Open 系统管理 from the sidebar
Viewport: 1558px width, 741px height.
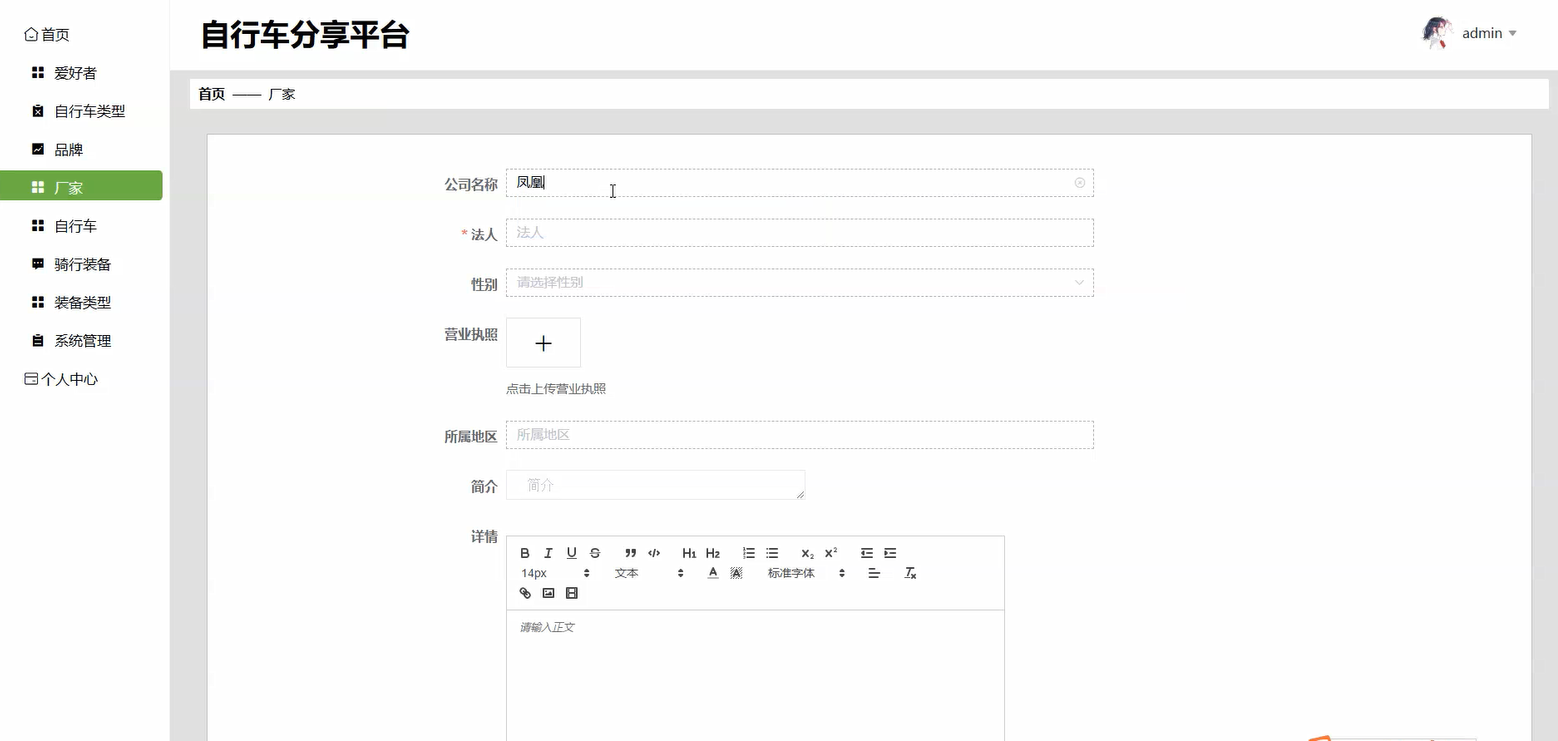[x=78, y=340]
